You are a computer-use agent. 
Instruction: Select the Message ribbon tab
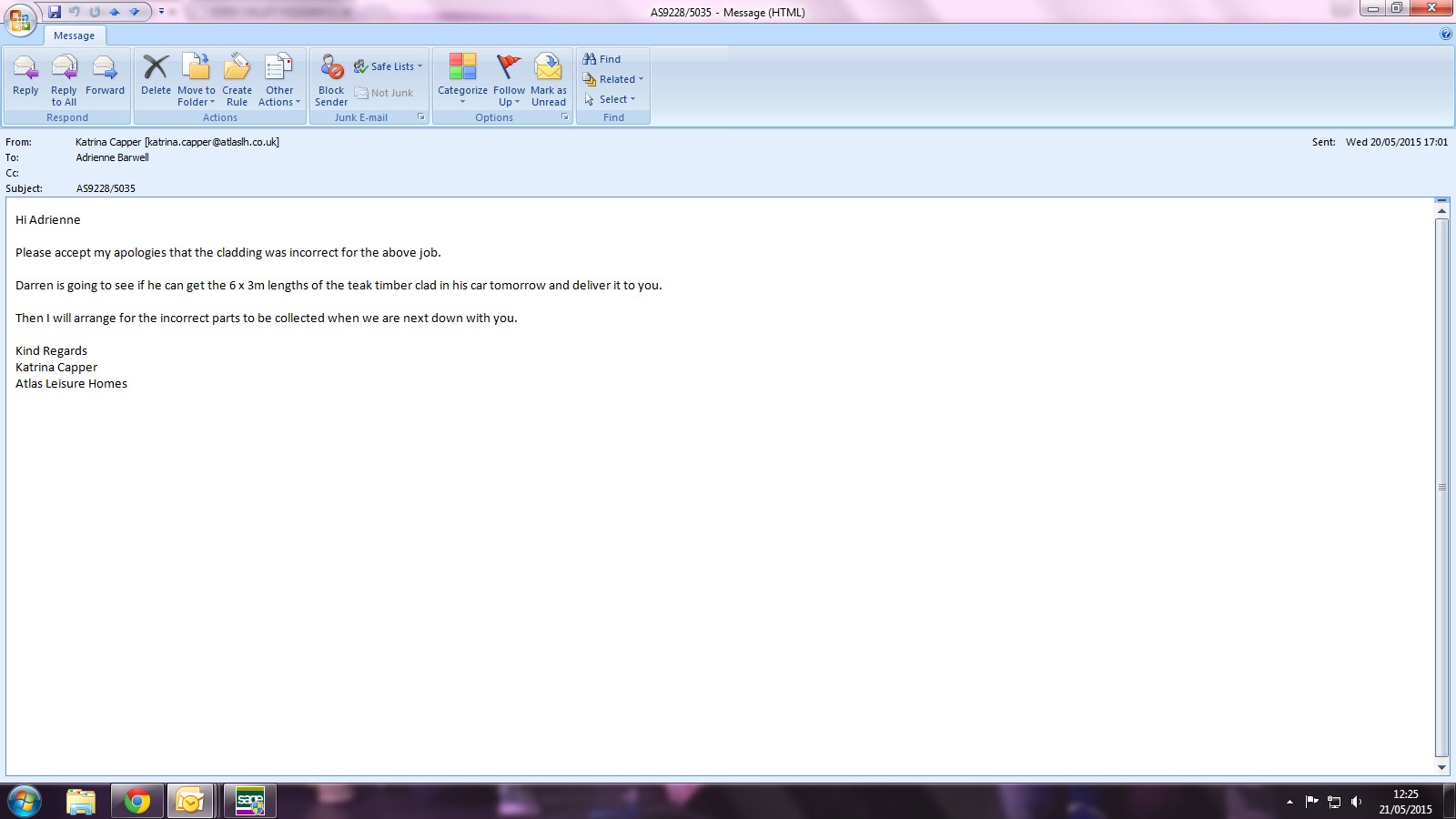tap(74, 35)
